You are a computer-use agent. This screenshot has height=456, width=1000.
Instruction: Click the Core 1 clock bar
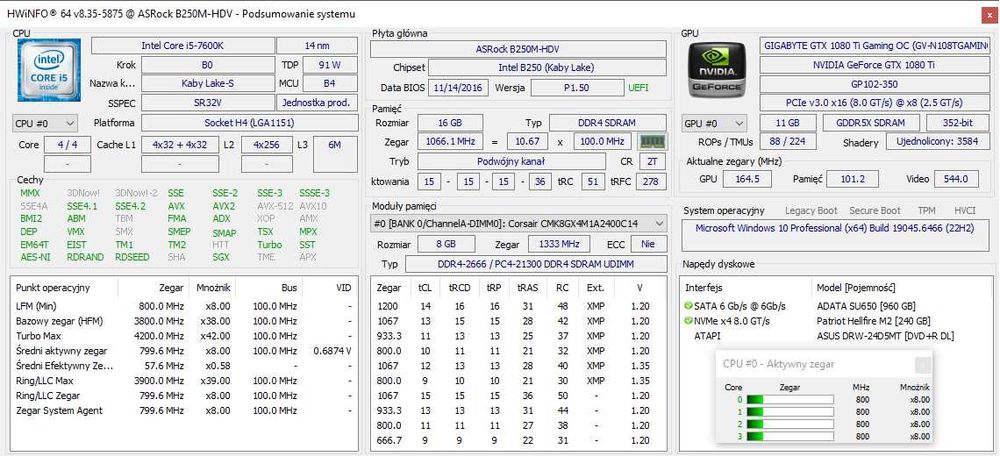[790, 412]
